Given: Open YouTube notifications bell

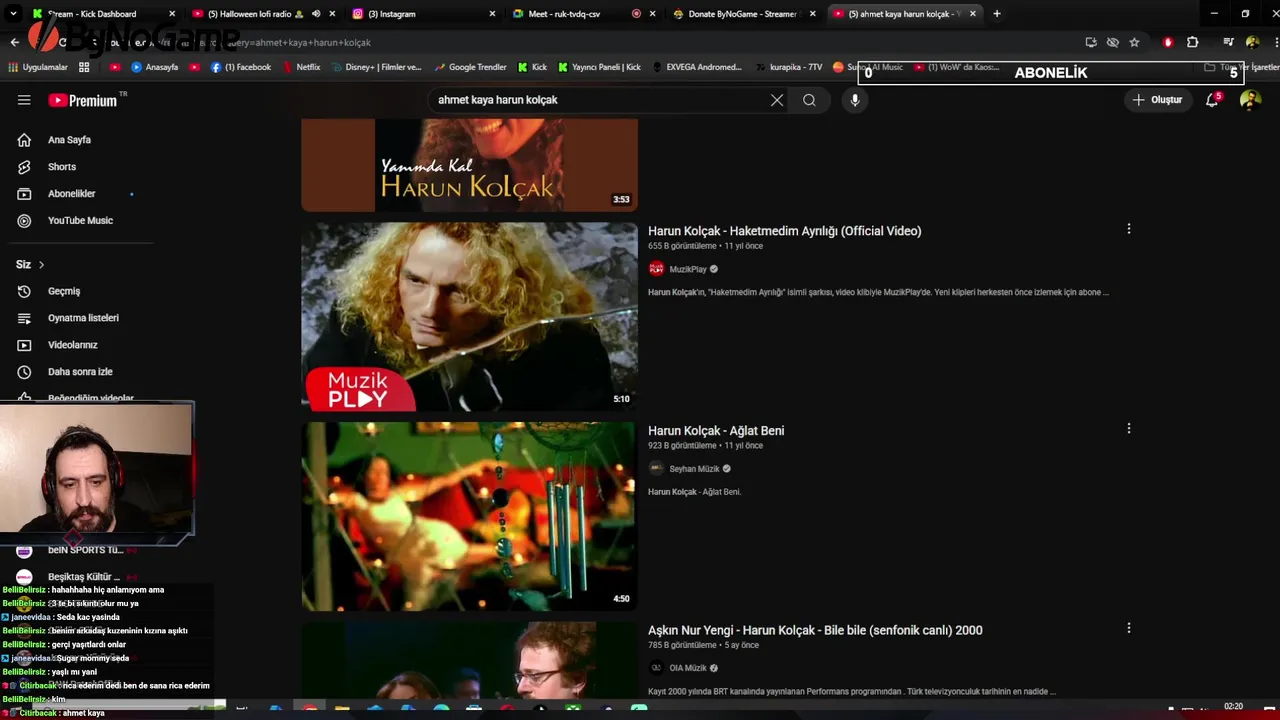Looking at the screenshot, I should tap(1212, 100).
